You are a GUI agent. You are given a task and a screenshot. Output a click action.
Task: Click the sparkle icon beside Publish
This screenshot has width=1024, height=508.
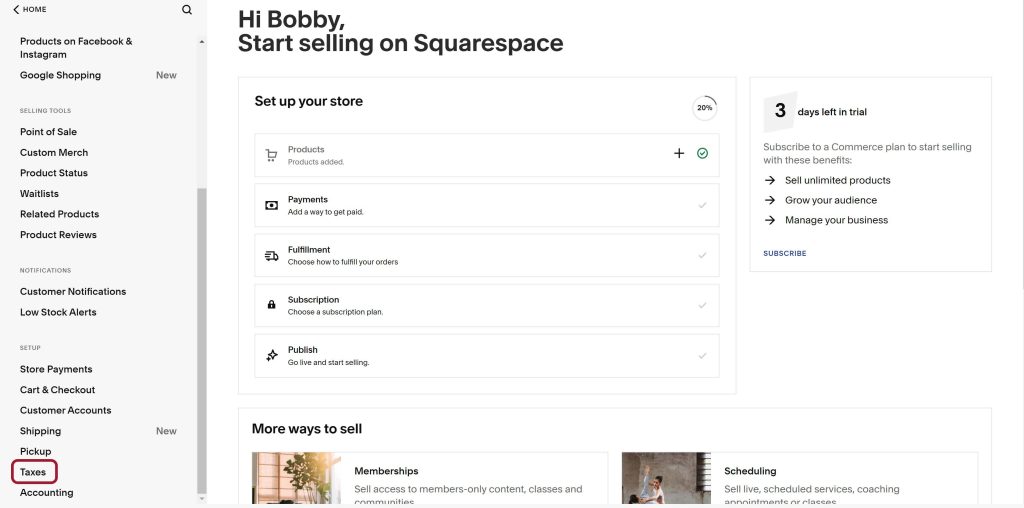(272, 356)
